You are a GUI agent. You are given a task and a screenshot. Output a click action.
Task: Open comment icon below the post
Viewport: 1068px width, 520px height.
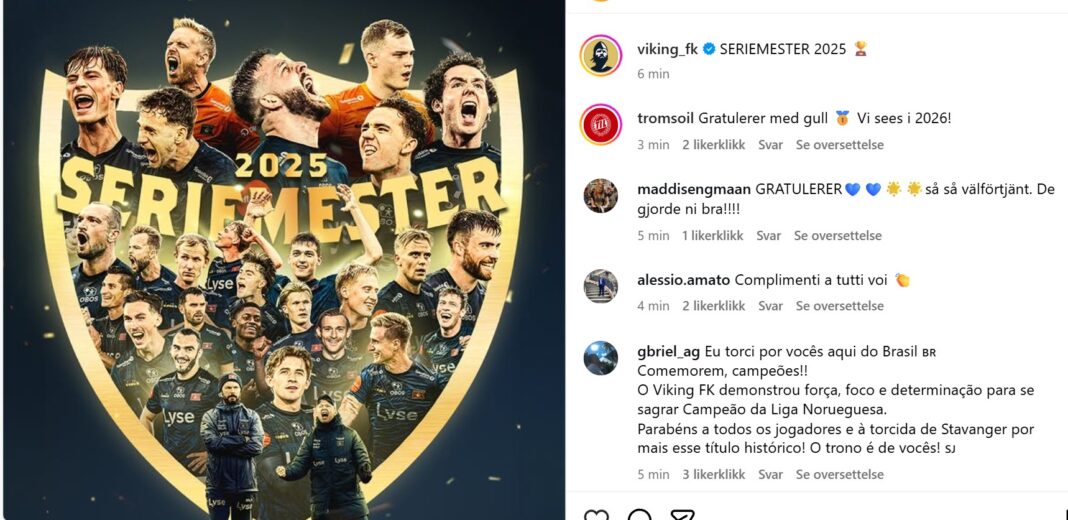(639, 516)
